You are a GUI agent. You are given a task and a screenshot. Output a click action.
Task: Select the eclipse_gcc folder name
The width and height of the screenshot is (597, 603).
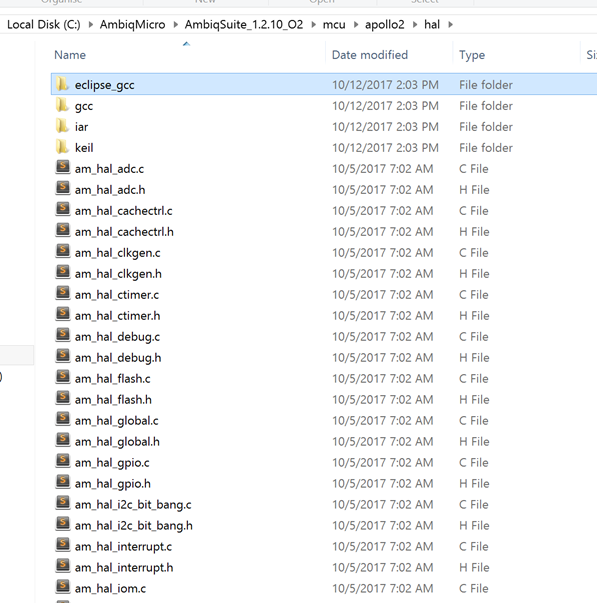[105, 85]
